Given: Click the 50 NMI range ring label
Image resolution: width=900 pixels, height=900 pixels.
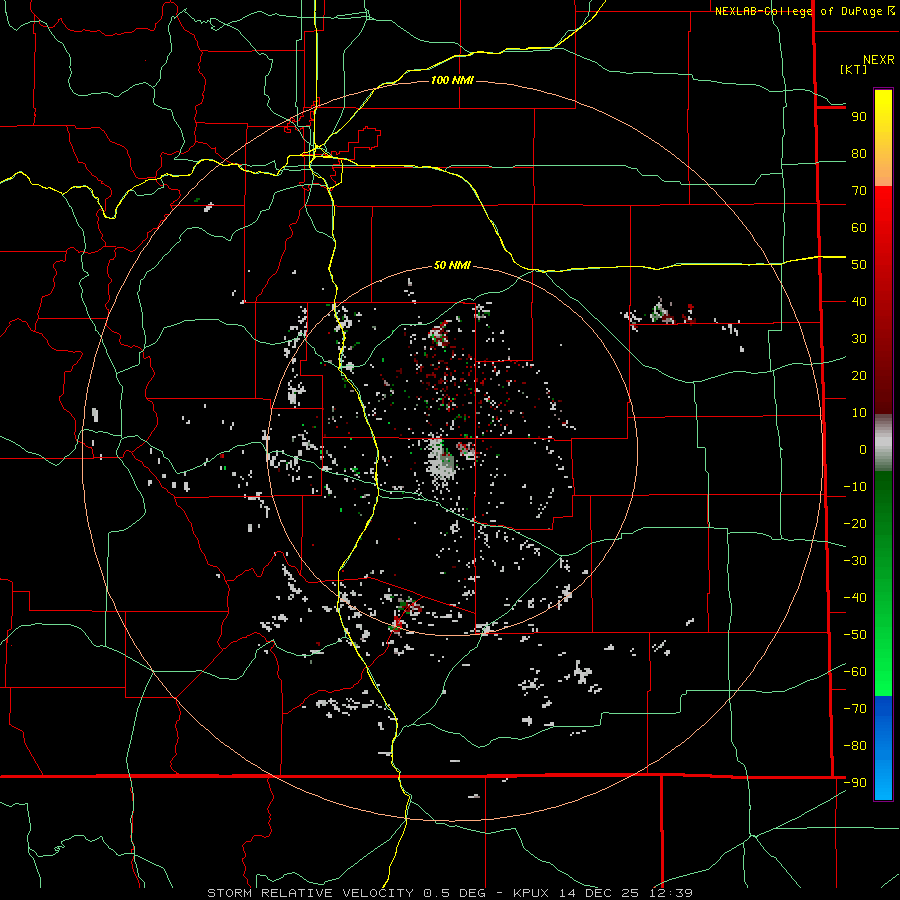Looking at the screenshot, I should [452, 265].
